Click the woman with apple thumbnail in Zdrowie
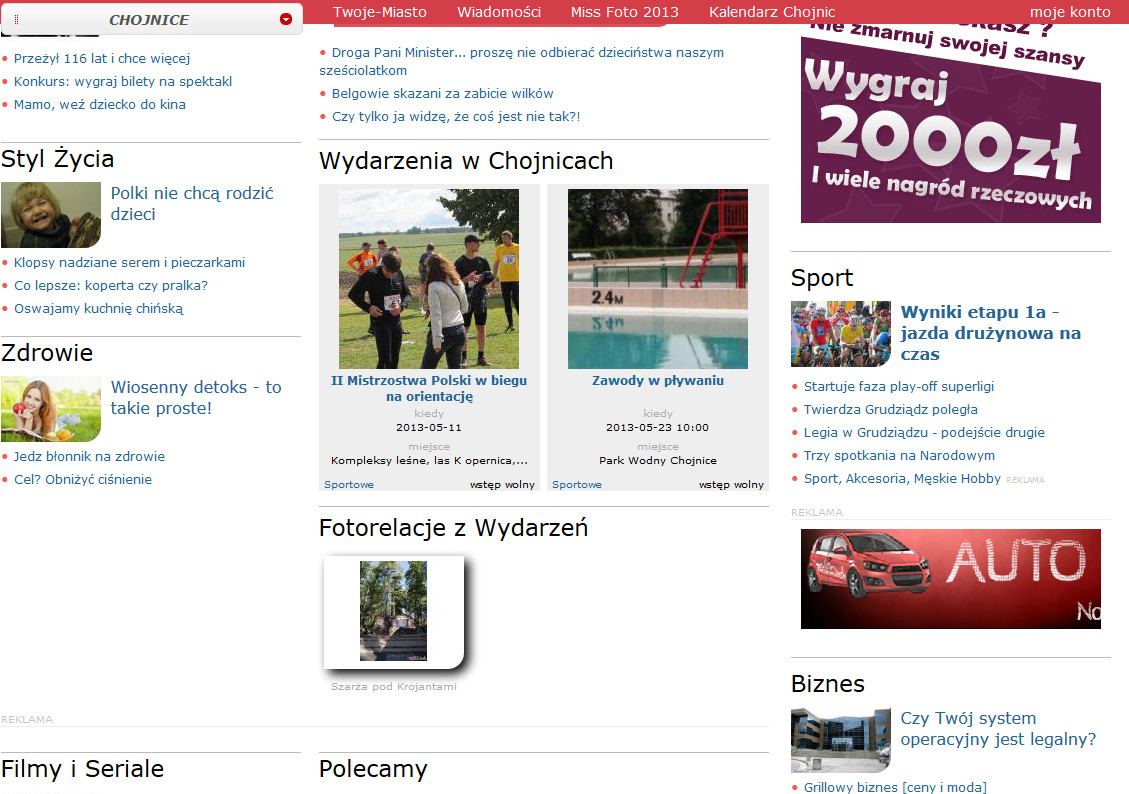The image size is (1129, 794). [50, 409]
